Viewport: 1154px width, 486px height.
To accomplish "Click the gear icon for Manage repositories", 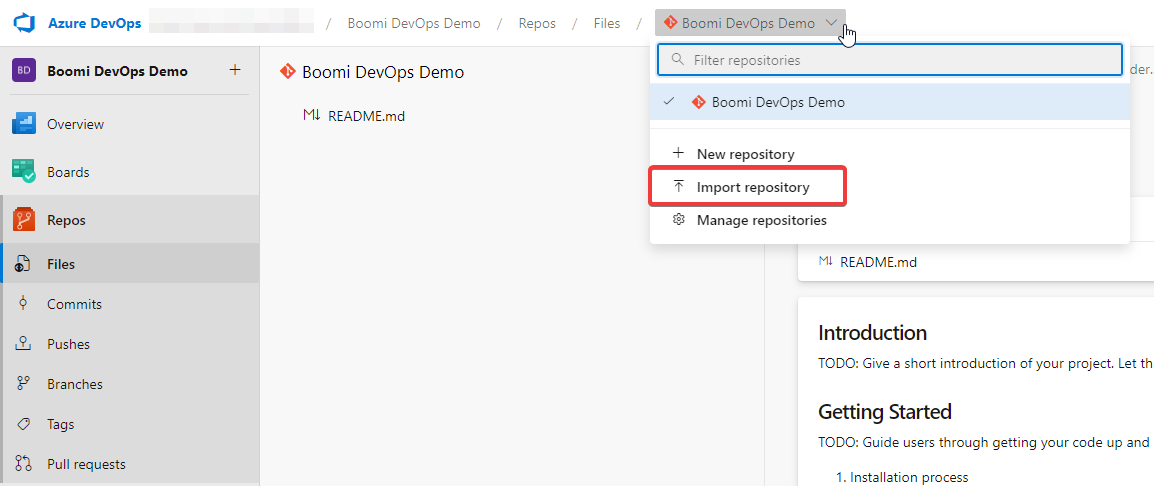I will tap(679, 219).
